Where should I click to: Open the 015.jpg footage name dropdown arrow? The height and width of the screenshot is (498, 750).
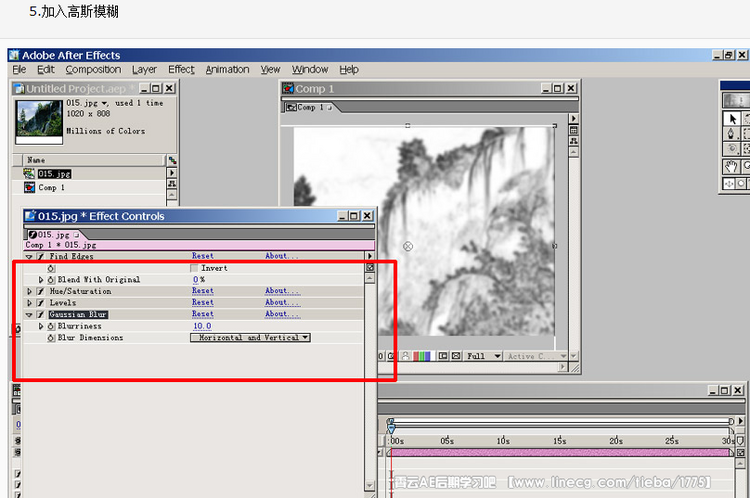(x=104, y=103)
